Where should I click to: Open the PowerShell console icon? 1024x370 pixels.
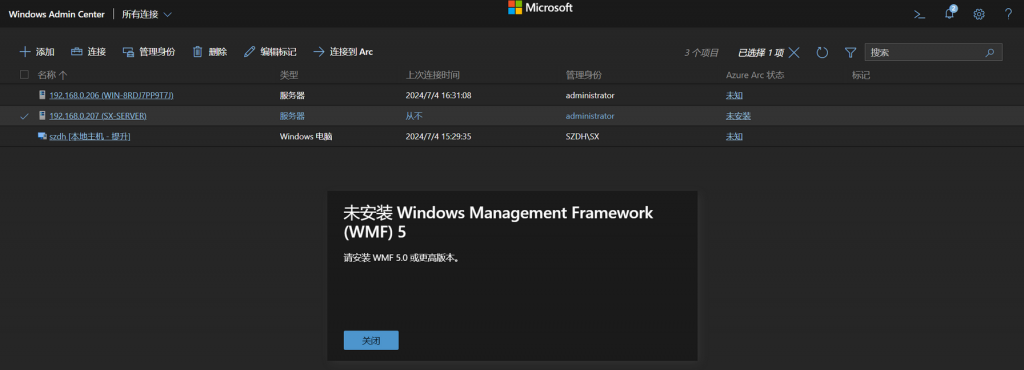point(920,14)
